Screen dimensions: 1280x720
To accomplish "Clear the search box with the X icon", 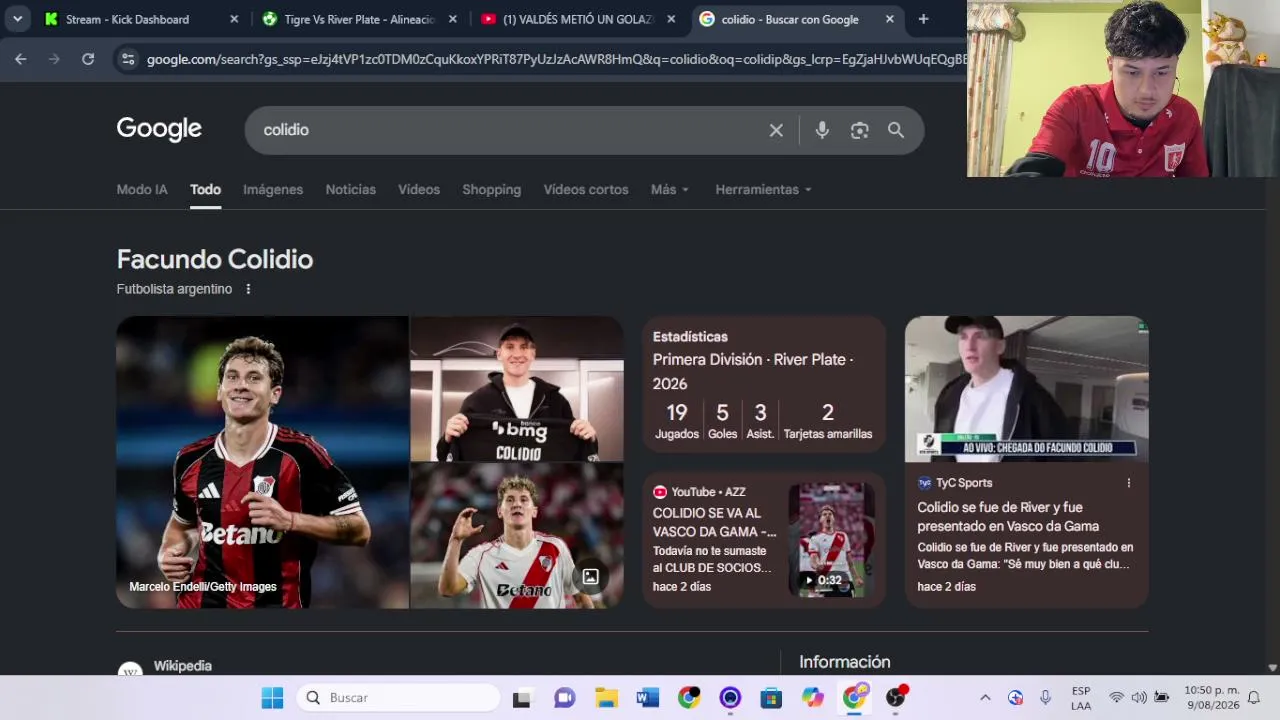I will 776,130.
